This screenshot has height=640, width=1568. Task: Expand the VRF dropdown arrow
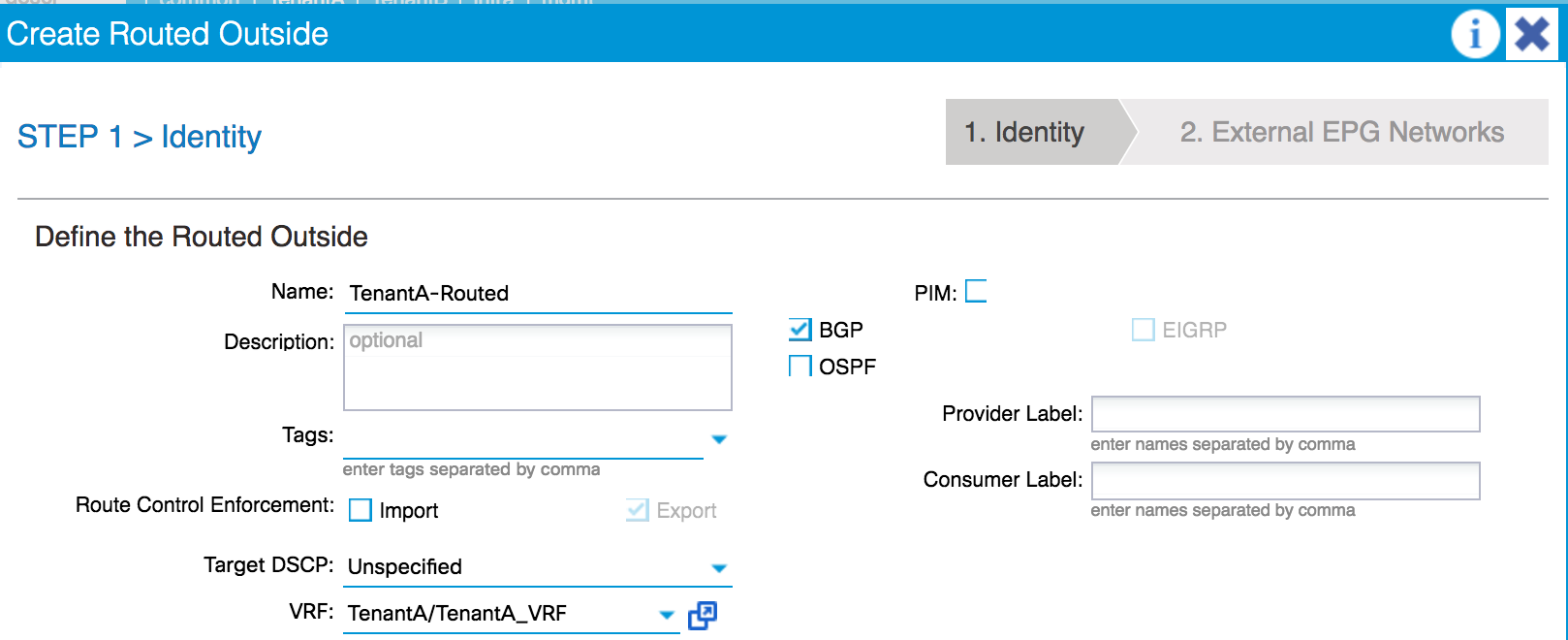point(667,615)
